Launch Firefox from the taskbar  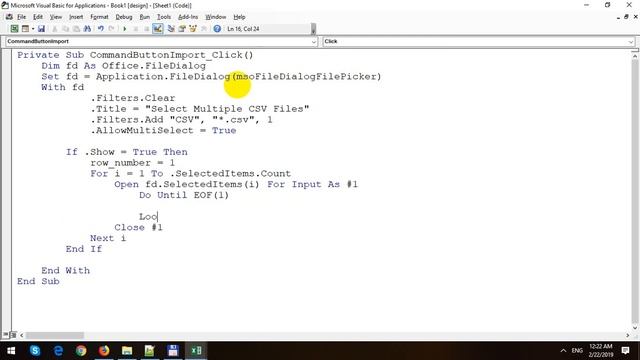click(104, 351)
